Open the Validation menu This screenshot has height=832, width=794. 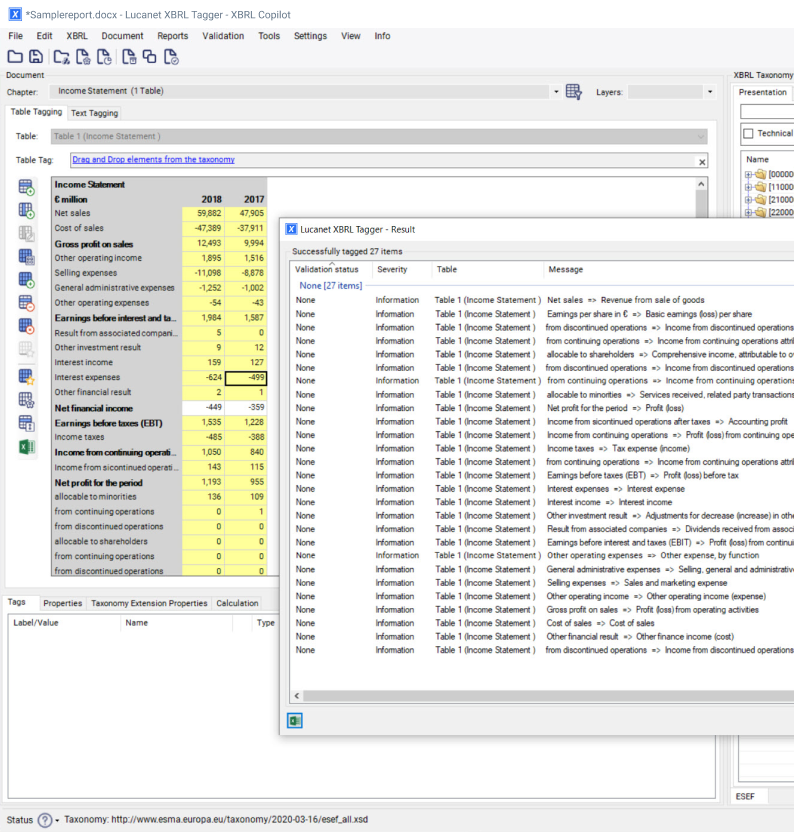222,36
